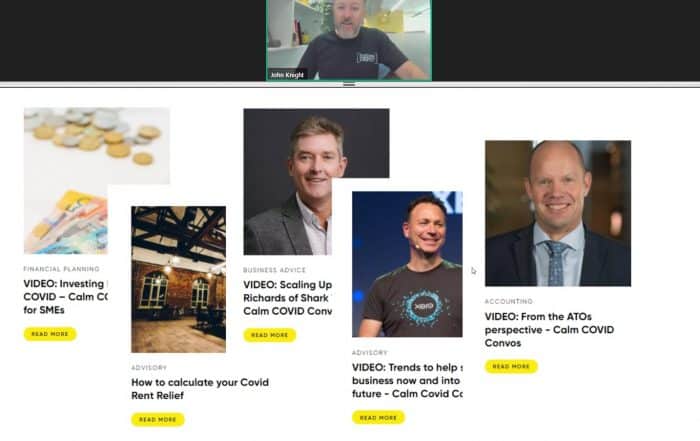
Task: Select the FINANCIAL PLANNING category label
Action: point(62,269)
